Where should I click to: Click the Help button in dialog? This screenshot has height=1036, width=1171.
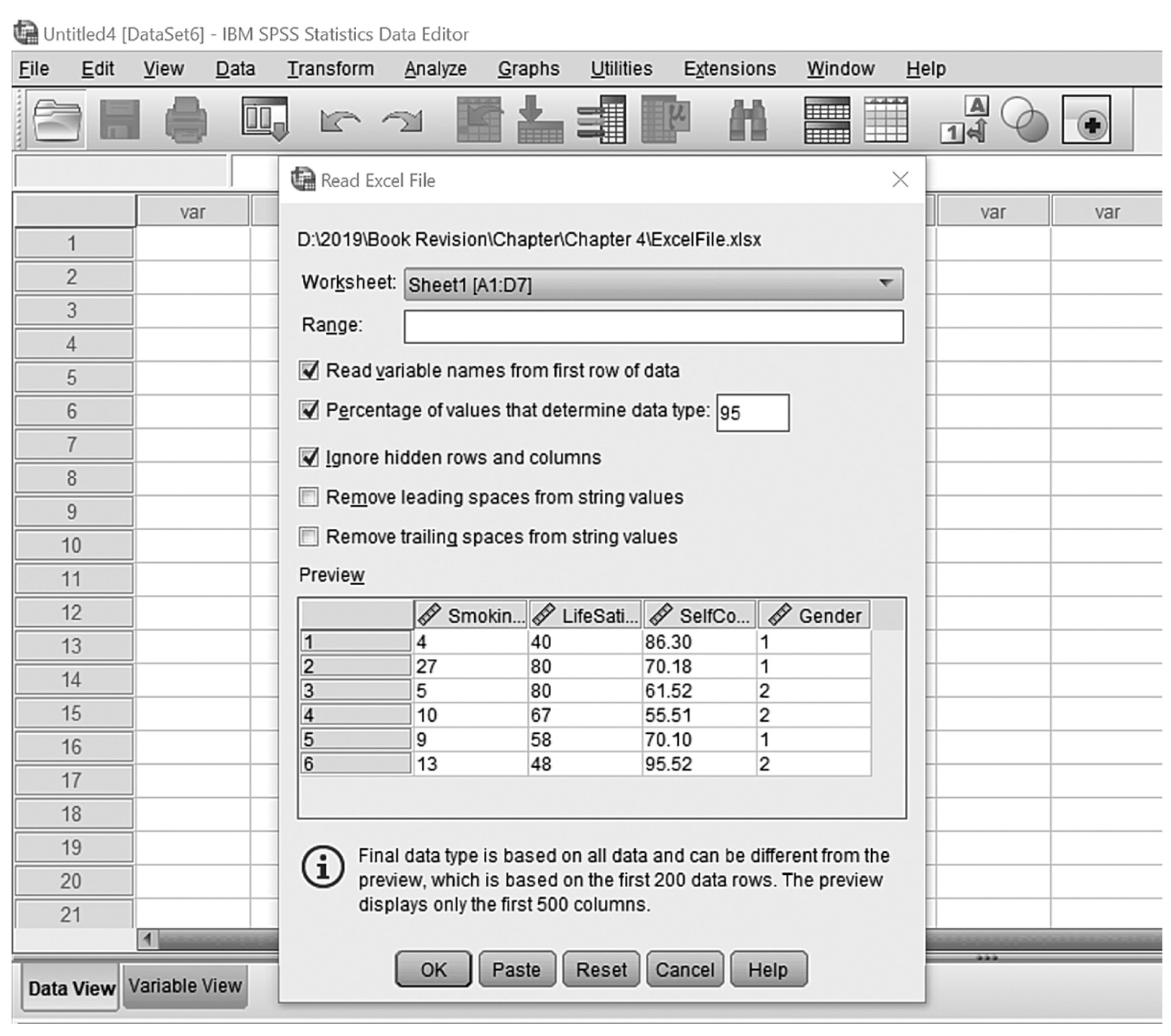click(x=768, y=970)
